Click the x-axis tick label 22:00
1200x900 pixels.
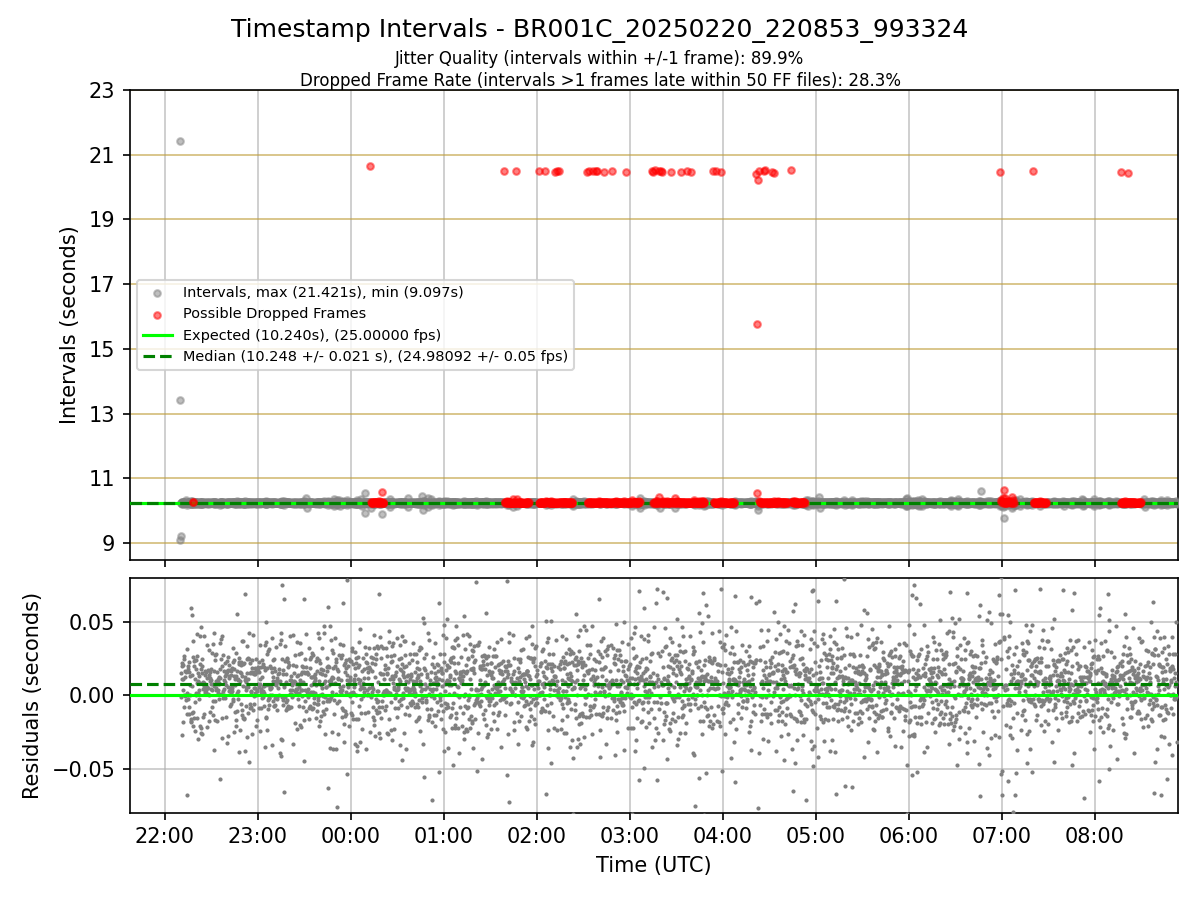(x=165, y=834)
